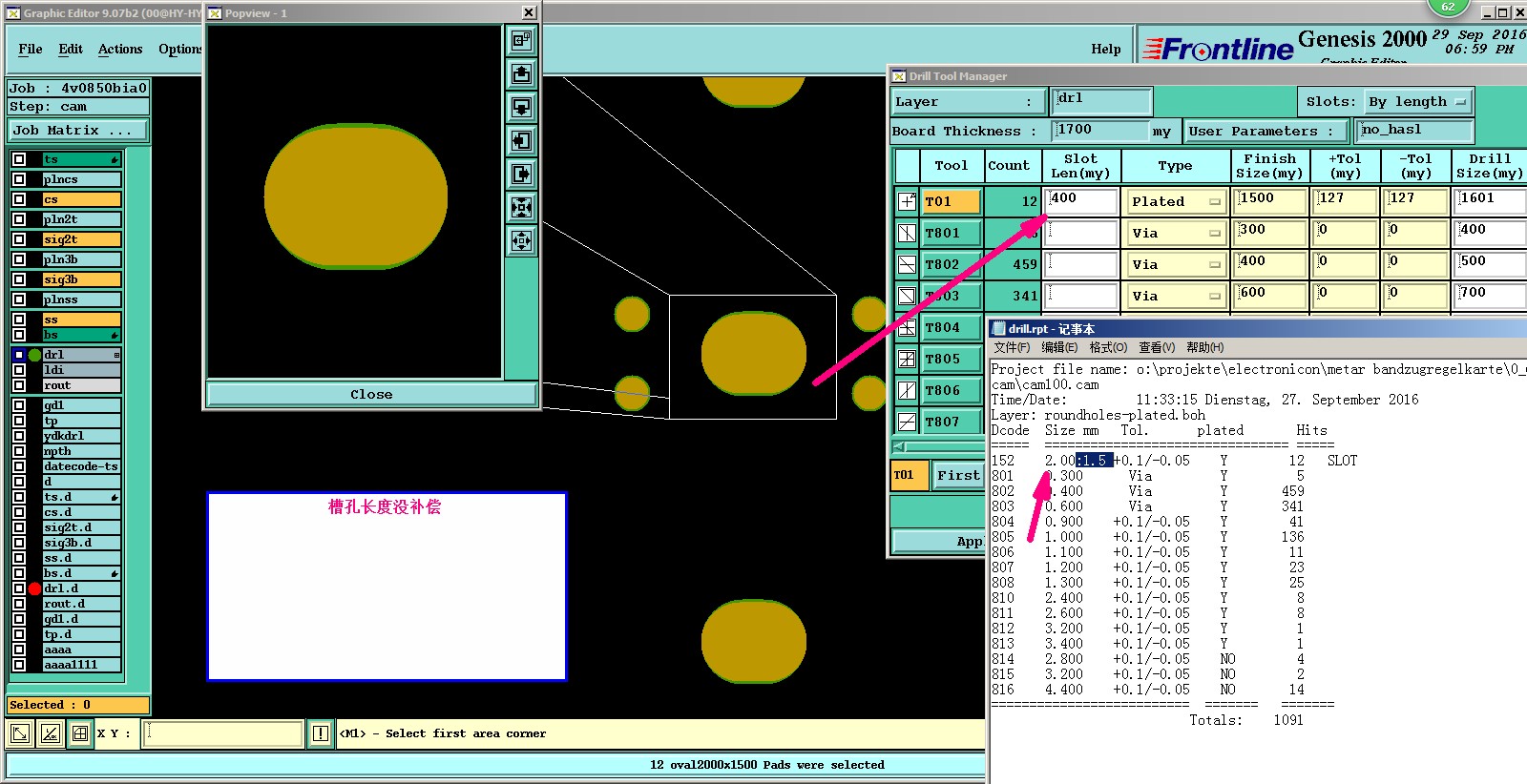Toggle the checkbox for layer datecode-ts
The height and width of the screenshot is (784, 1527).
pyautogui.click(x=19, y=466)
